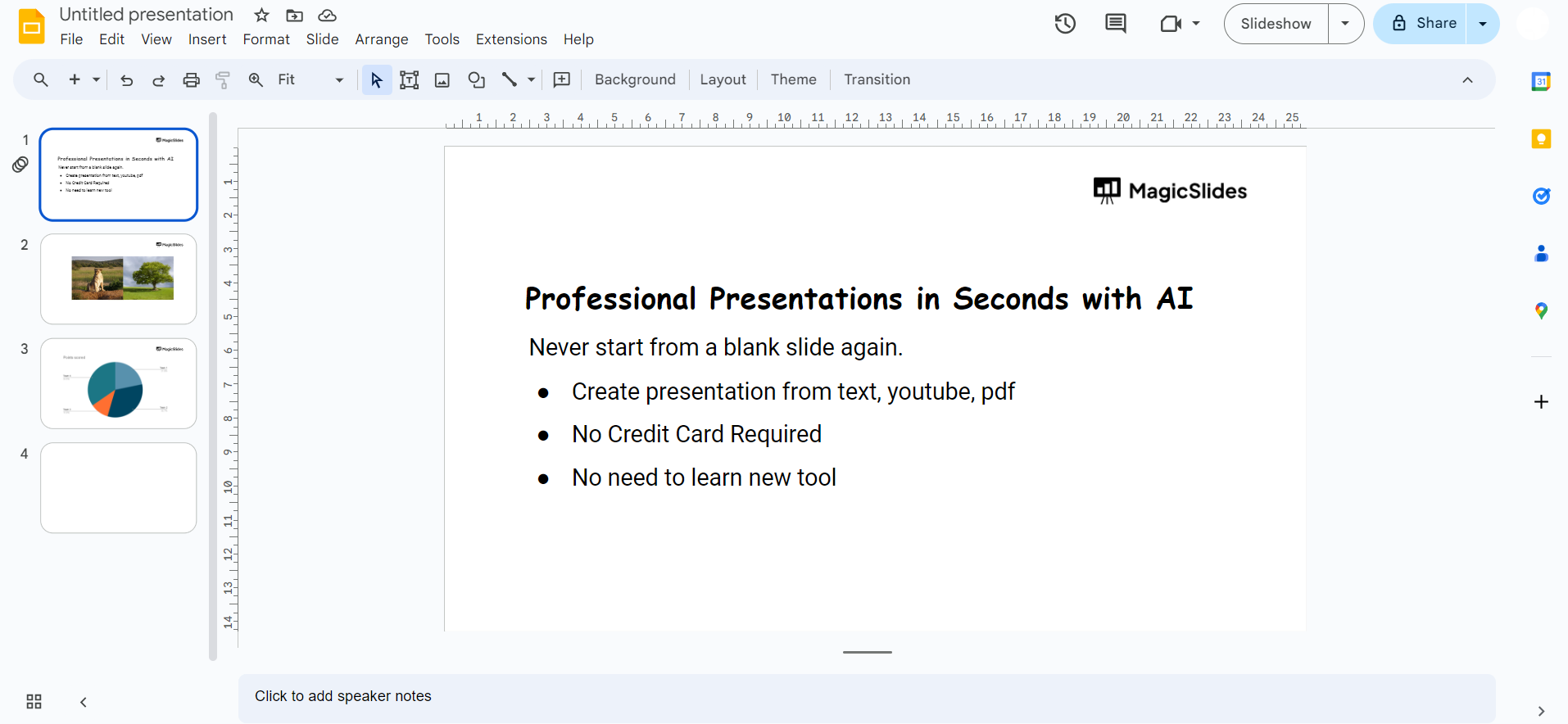Click the speaker notes resize handle
Screen dimensions: 1568x724
867,653
